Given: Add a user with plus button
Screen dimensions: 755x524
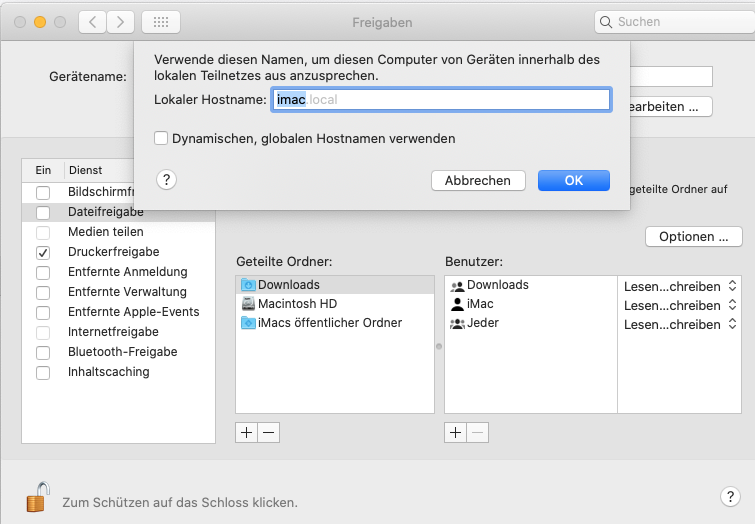Looking at the screenshot, I should click(x=455, y=432).
